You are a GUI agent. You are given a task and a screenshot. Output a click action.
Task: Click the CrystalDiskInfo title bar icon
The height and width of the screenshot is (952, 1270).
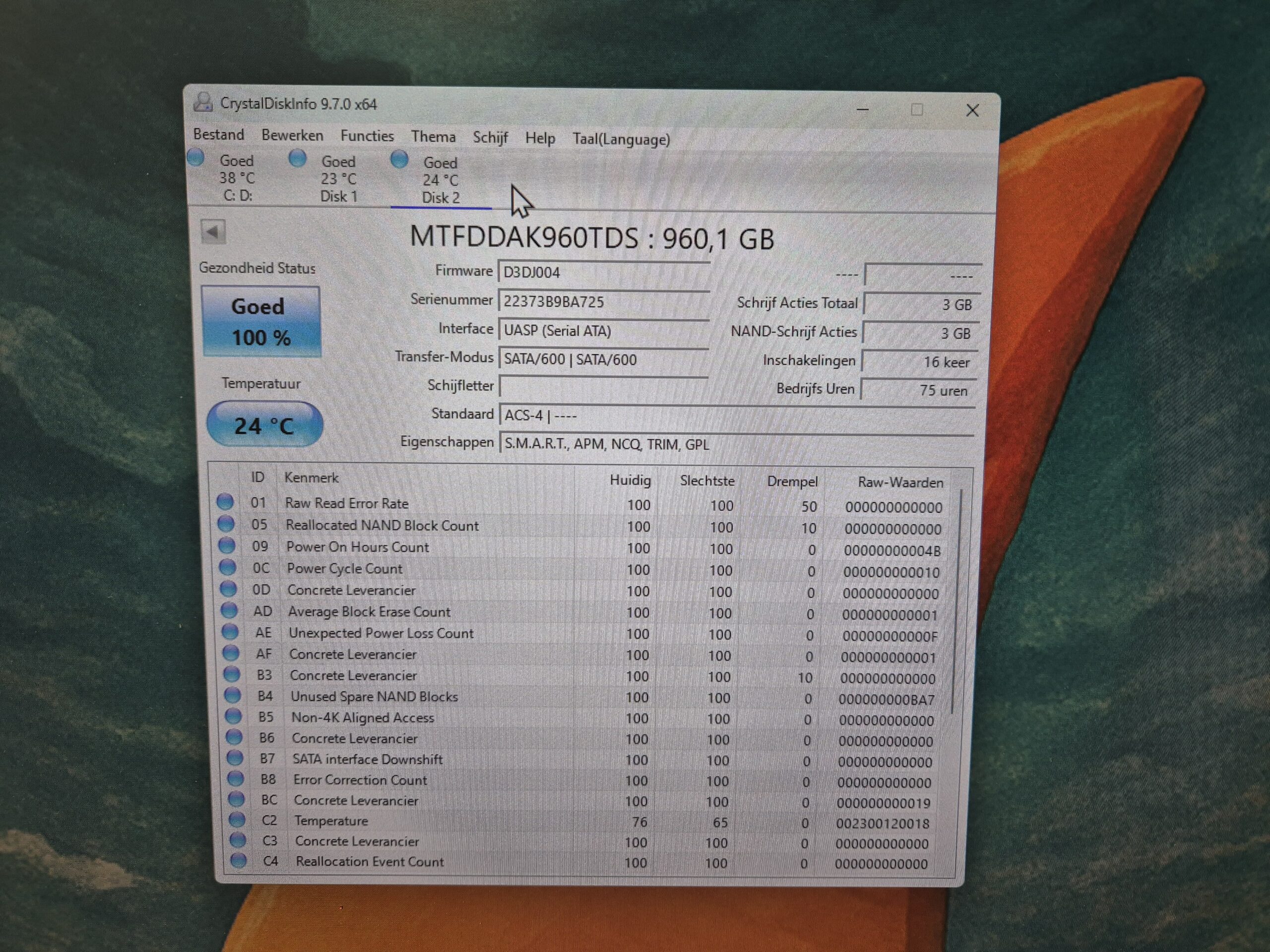point(203,102)
